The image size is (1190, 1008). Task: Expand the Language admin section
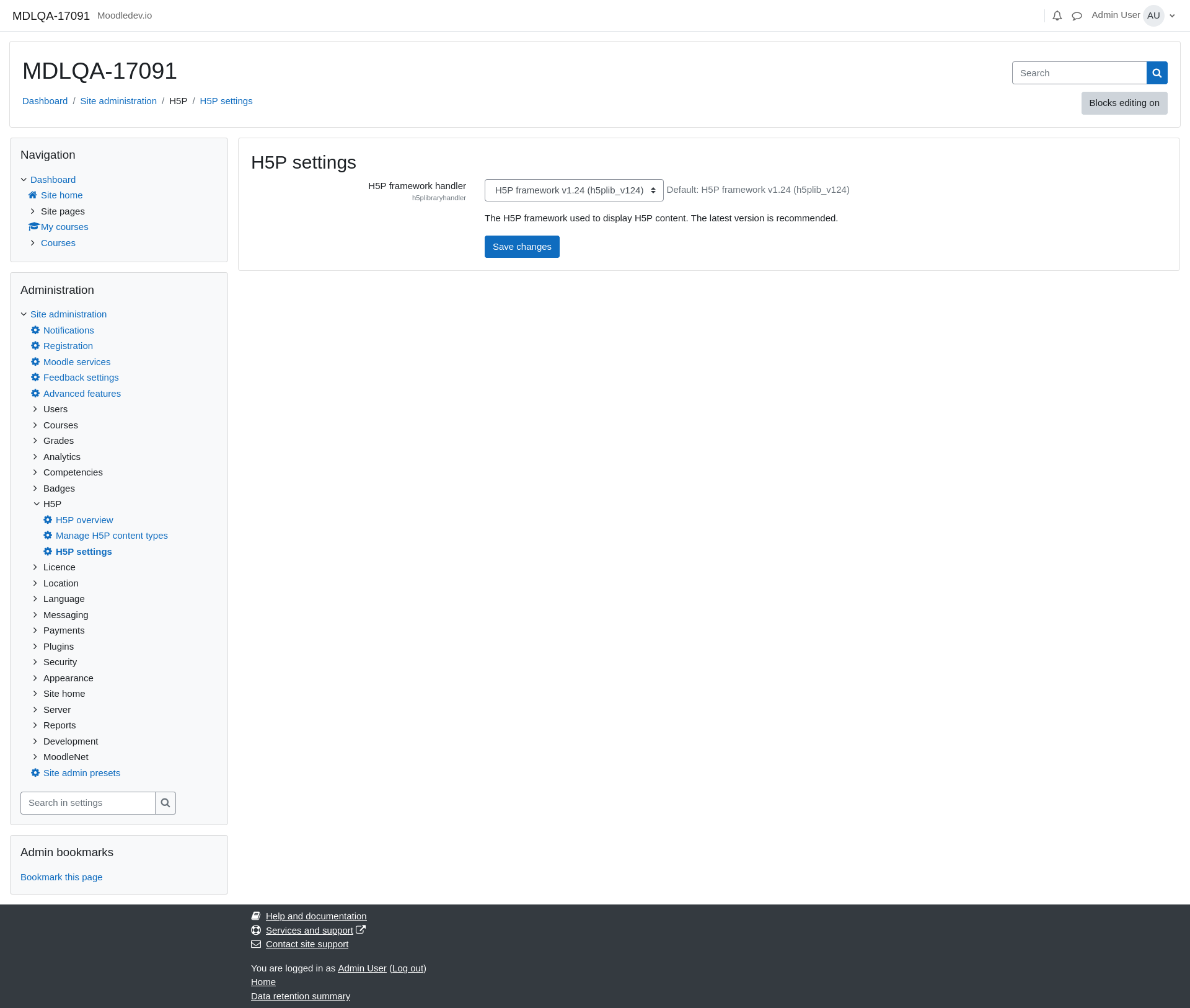(35, 599)
